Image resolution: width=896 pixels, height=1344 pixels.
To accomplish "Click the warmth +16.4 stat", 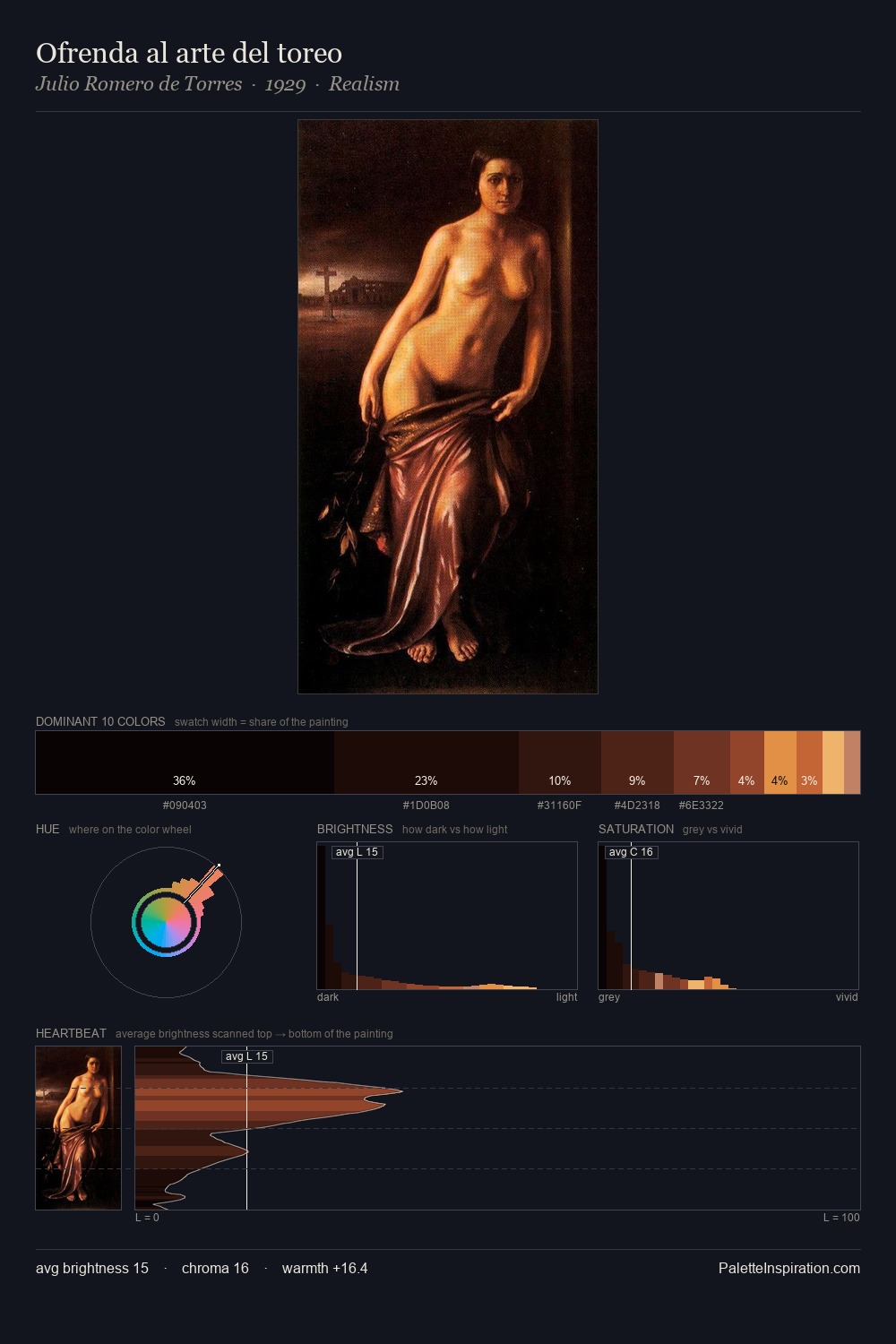I will click(x=325, y=1268).
